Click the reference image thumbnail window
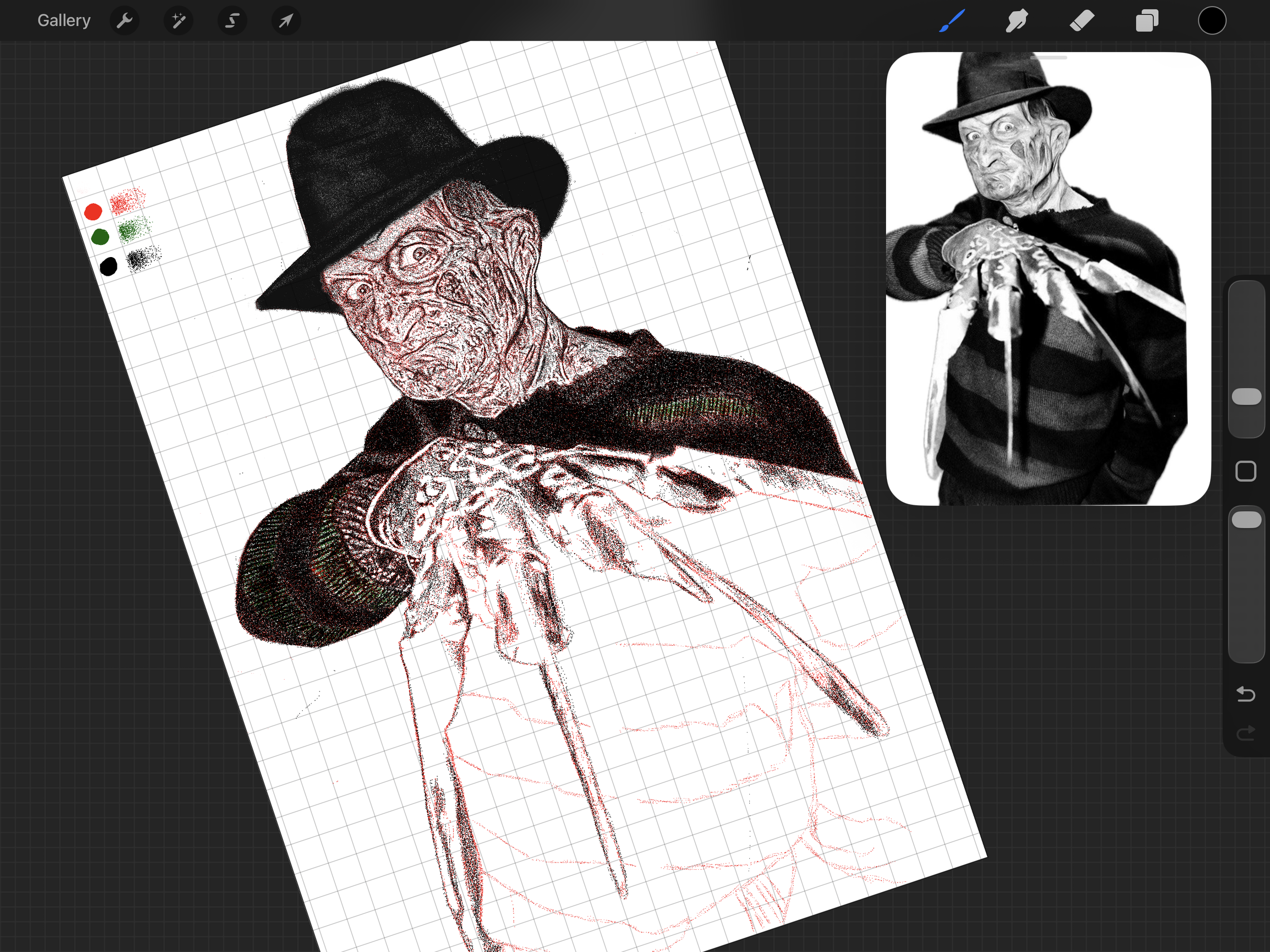The image size is (1270, 952). 1049,279
